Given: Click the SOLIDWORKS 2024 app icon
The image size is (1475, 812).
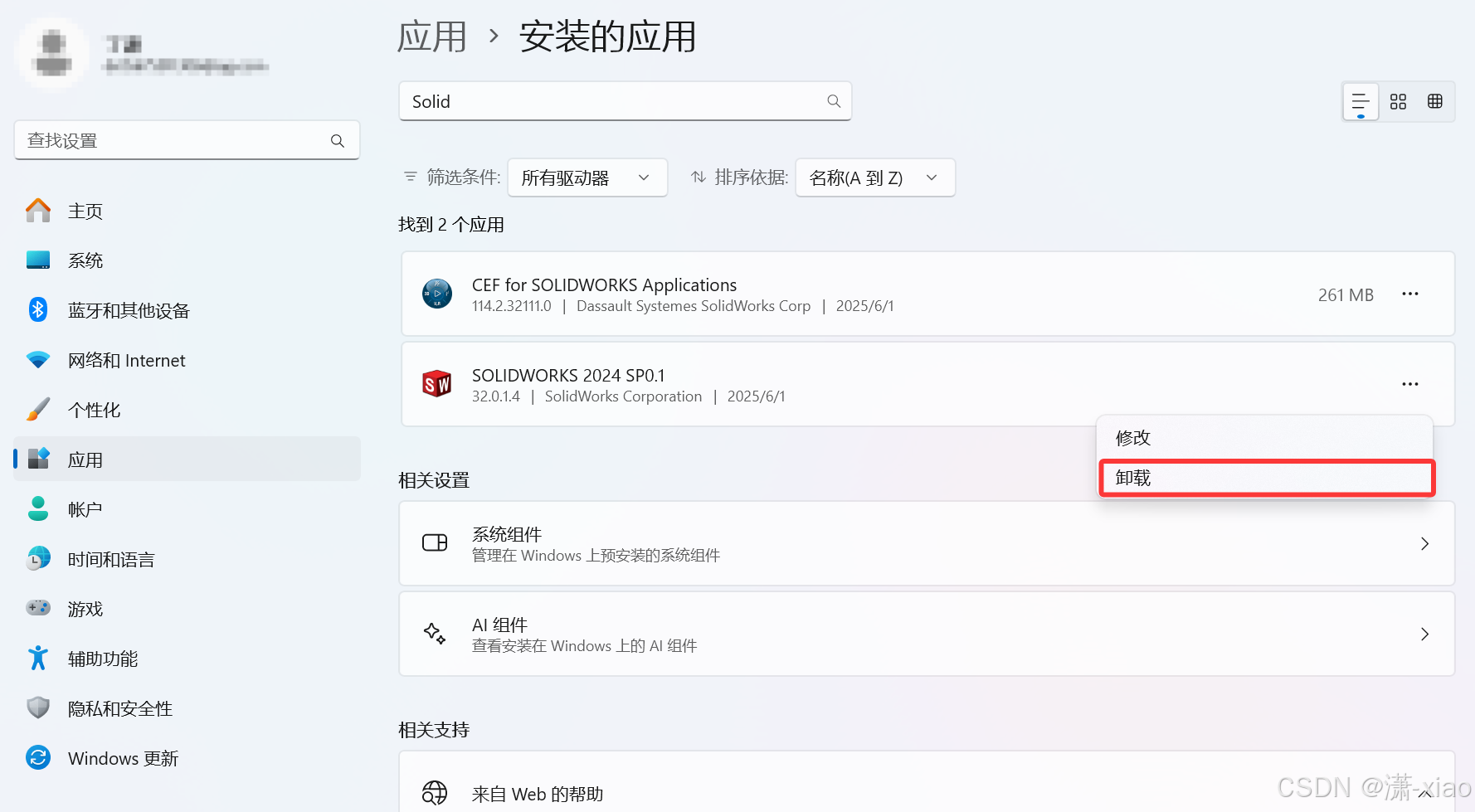Looking at the screenshot, I should (x=437, y=384).
